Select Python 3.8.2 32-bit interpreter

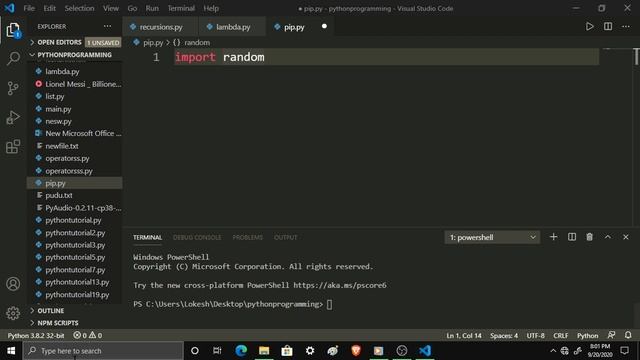36,336
